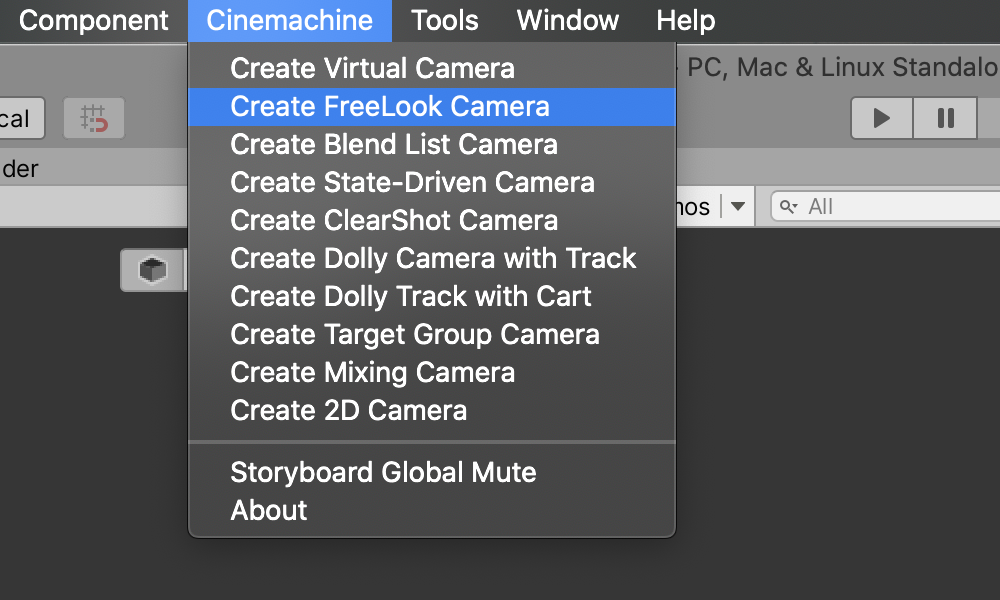This screenshot has width=1000, height=600.
Task: Click the Pause button
Action: [945, 118]
